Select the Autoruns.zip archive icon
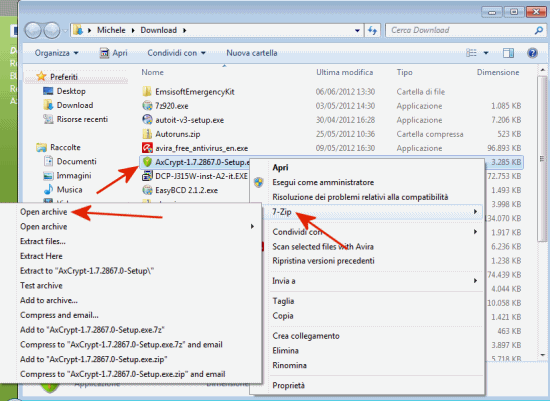This screenshot has height=401, width=550. point(147,134)
